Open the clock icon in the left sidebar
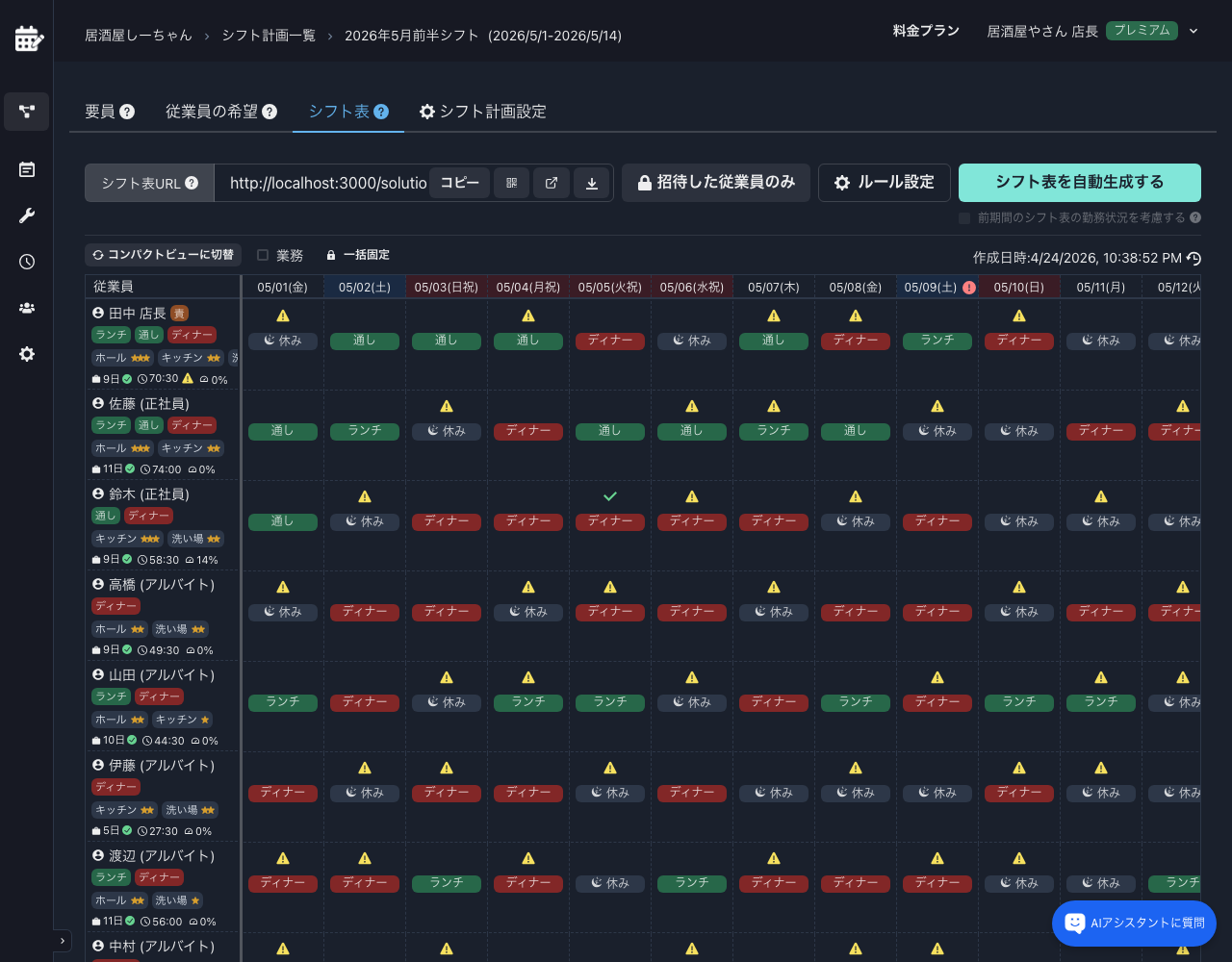Viewport: 1232px width, 962px height. click(x=27, y=262)
